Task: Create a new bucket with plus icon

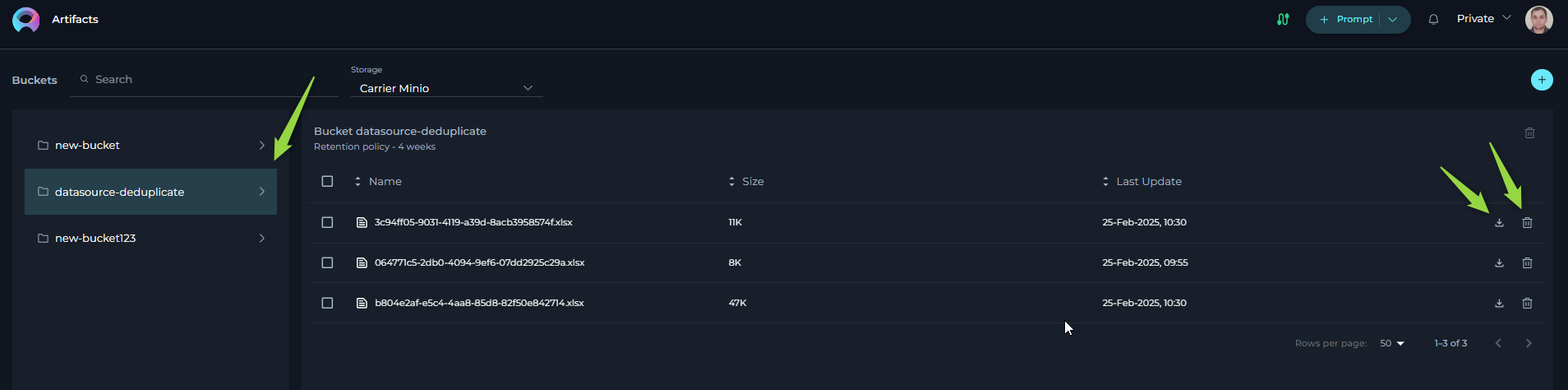Action: pyautogui.click(x=1542, y=80)
